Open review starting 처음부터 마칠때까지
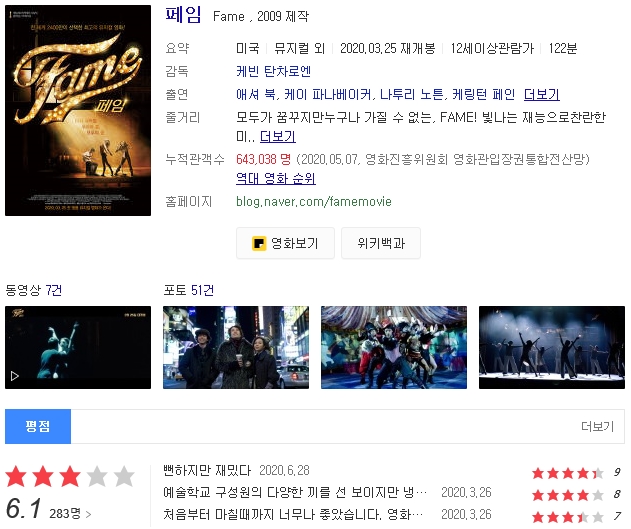This screenshot has width=631, height=529. pyautogui.click(x=293, y=514)
